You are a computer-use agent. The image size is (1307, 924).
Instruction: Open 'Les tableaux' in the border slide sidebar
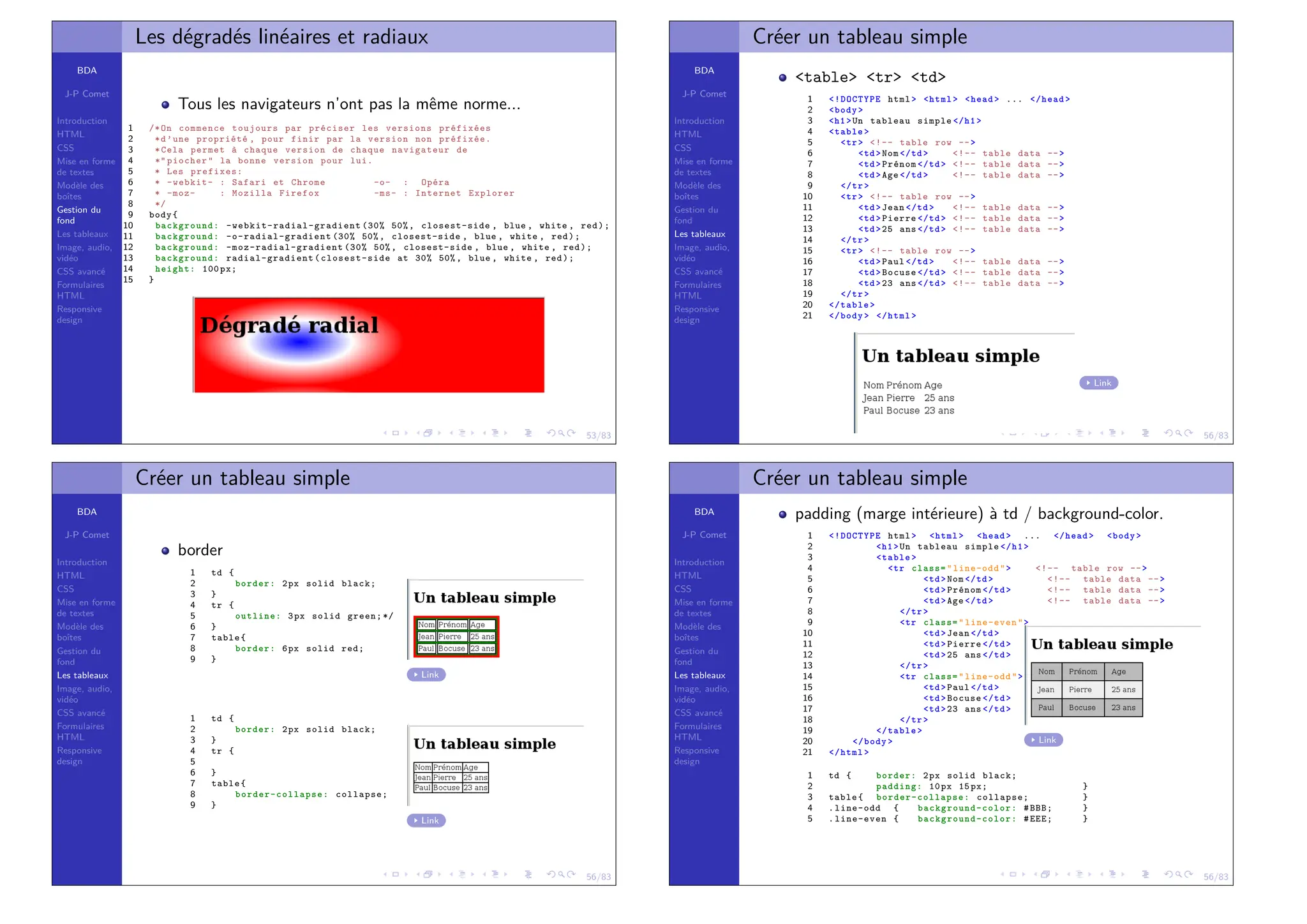(x=82, y=675)
